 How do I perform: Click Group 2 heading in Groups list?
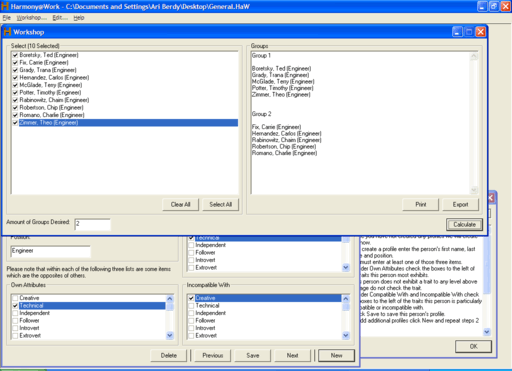(x=261, y=114)
